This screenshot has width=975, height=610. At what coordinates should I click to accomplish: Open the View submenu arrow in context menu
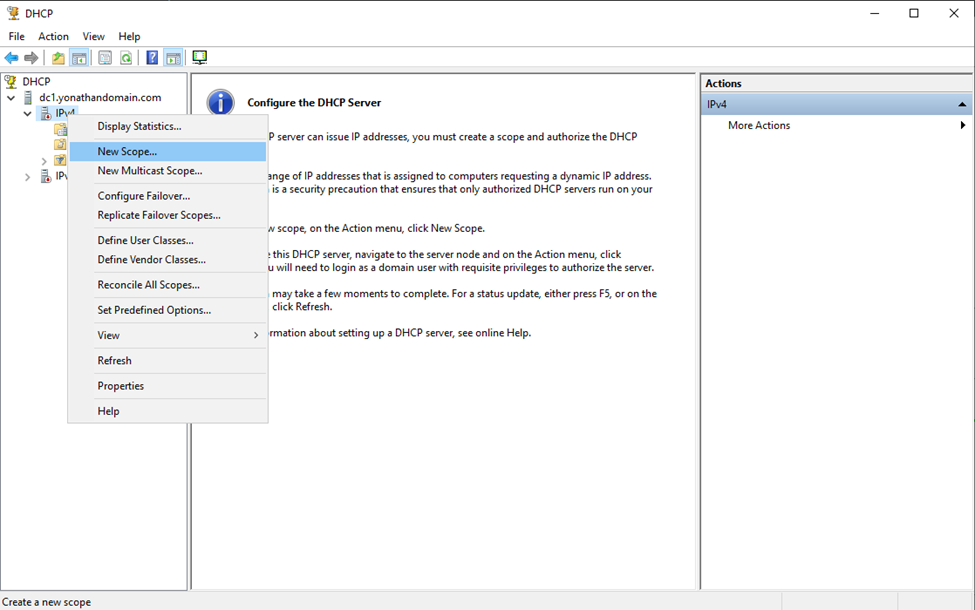tap(256, 335)
